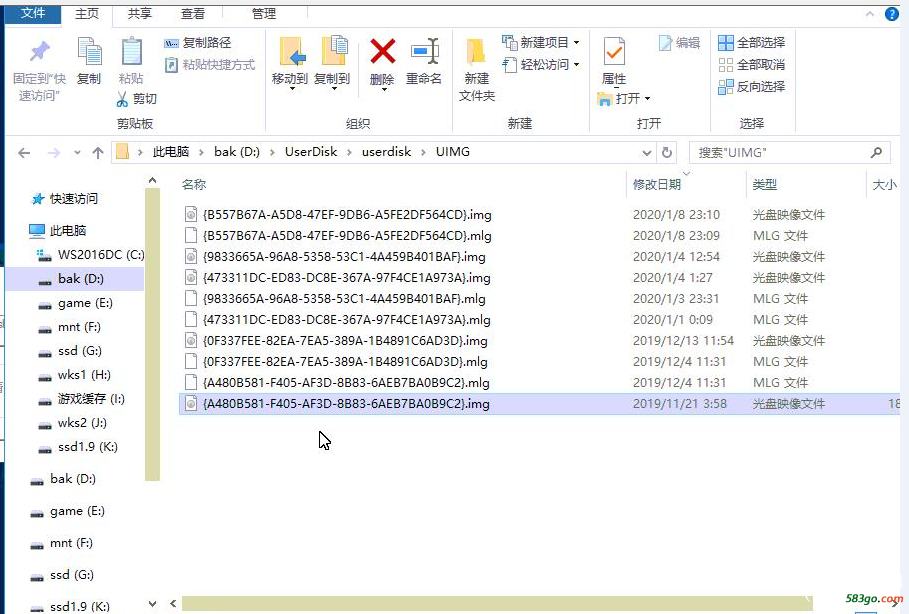Sort by Type (类型) column header

764,184
